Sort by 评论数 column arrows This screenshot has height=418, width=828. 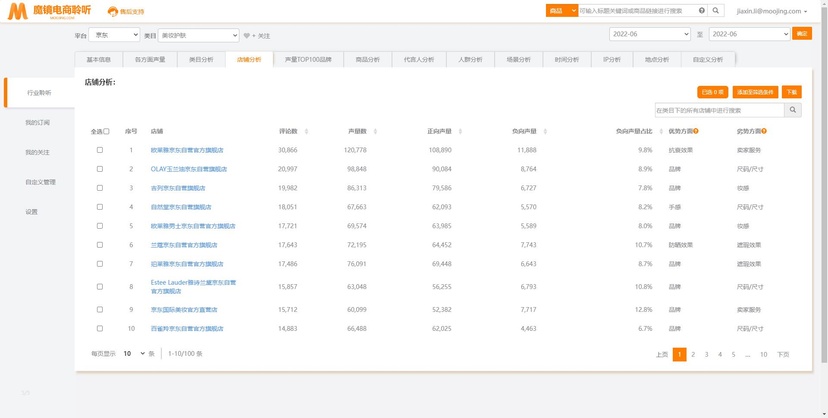click(306, 131)
